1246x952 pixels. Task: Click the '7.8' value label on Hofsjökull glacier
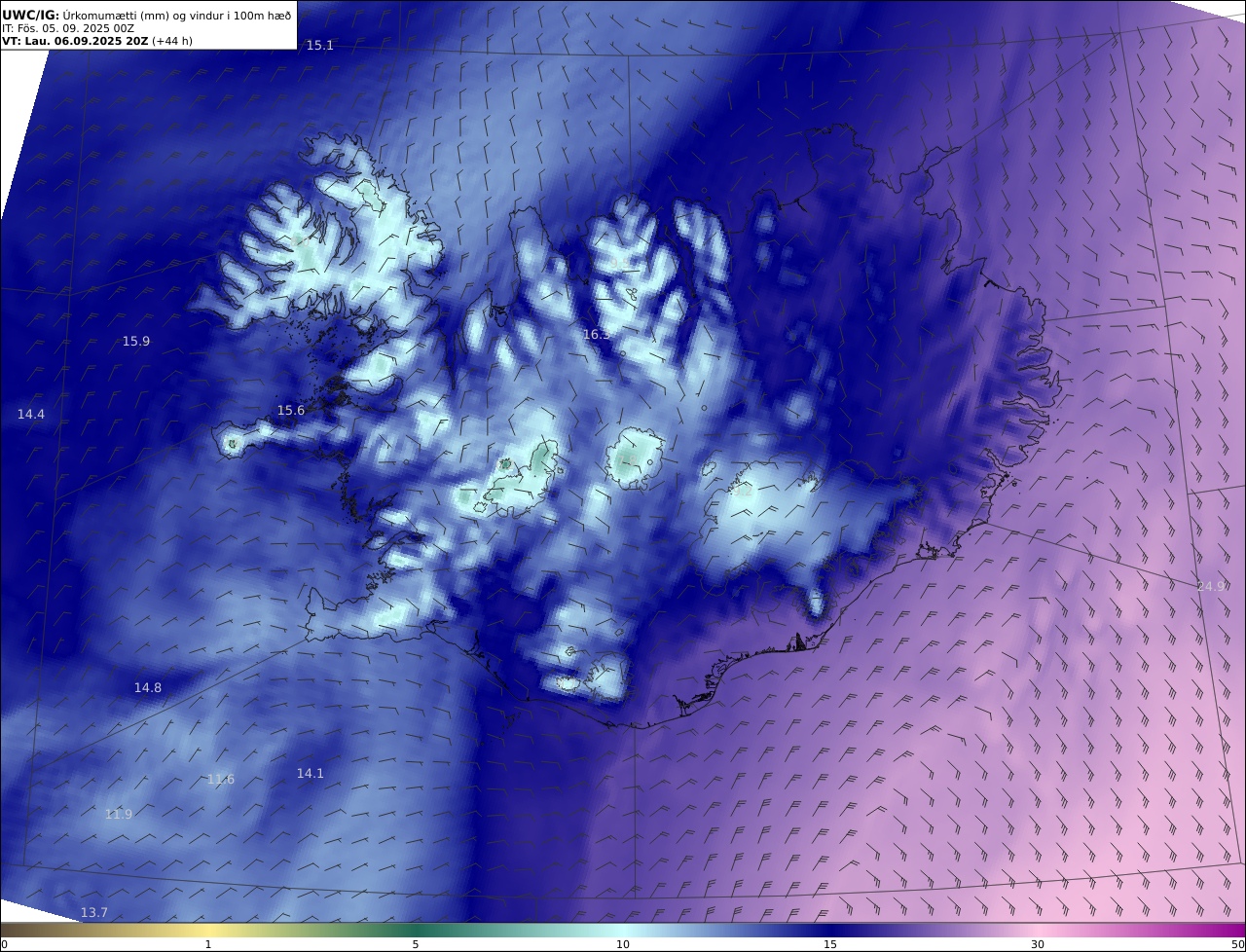(x=627, y=459)
